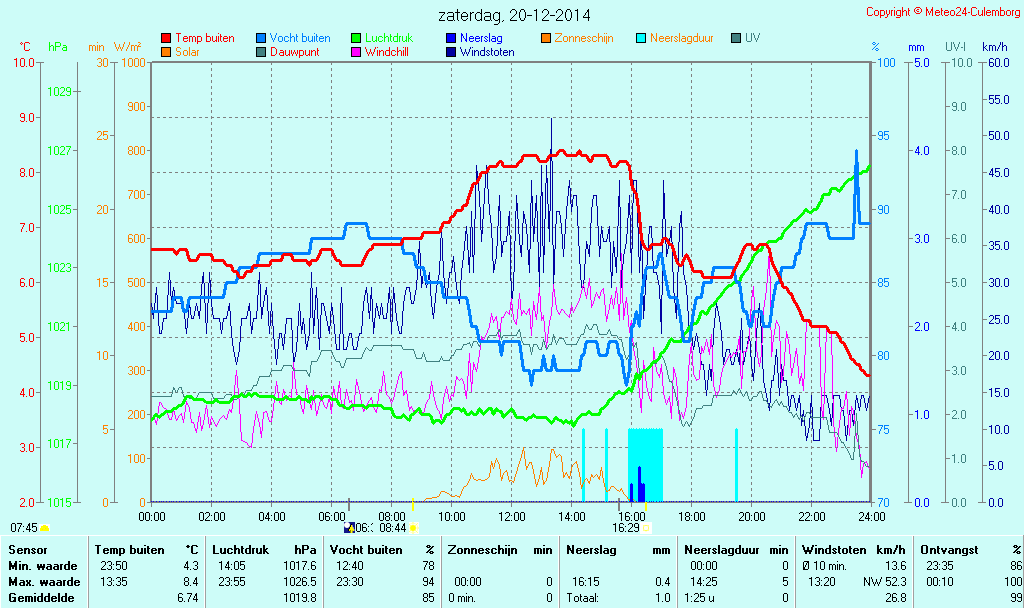The image size is (1026, 608).
Task: Click the sun icon beside 08:44
Action: coord(414,527)
